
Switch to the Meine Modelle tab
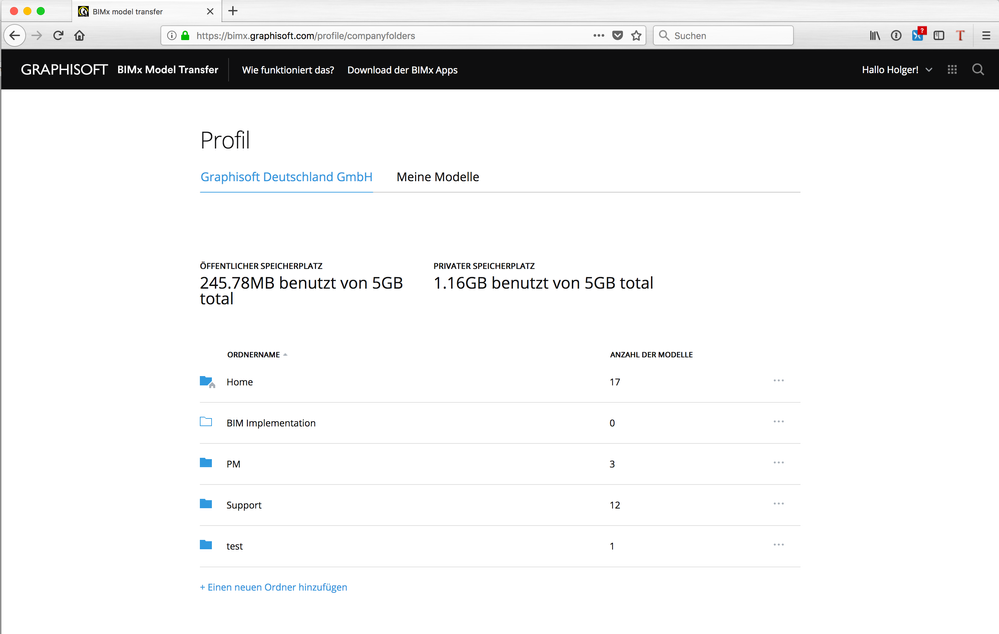tap(437, 177)
